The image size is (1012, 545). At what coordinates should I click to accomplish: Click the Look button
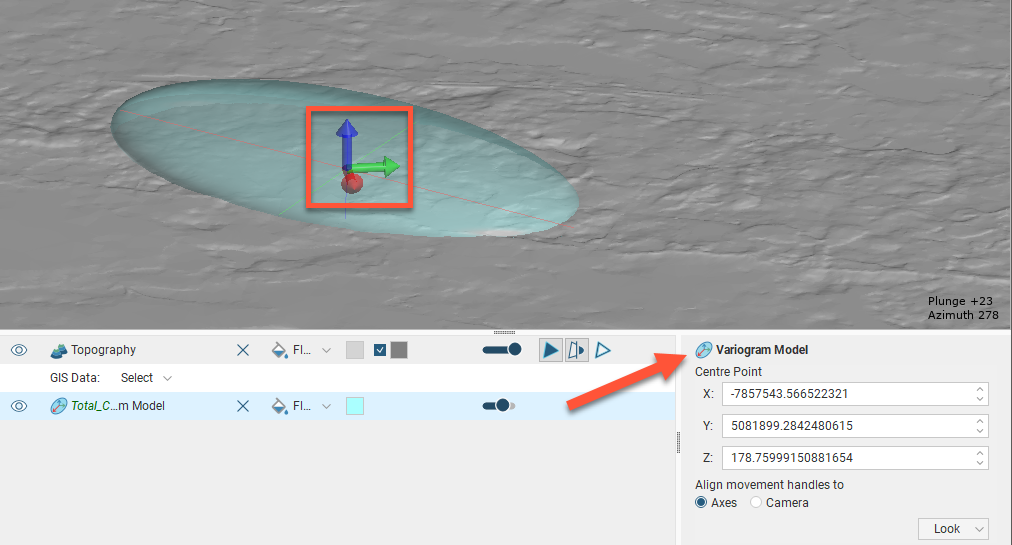[x=953, y=529]
